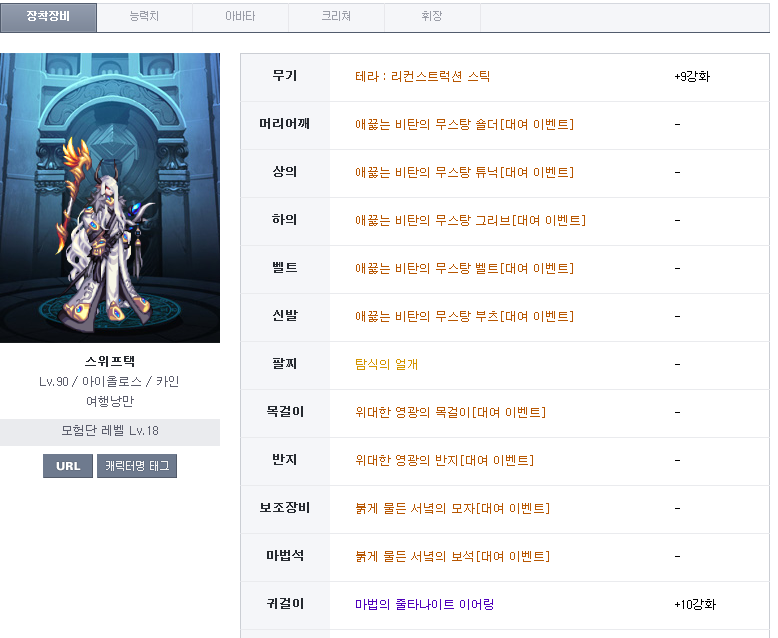Viewport: 778px width, 638px height.
Task: Open 애끓는 비탄의 무스탕 튜닉 item
Action: point(464,172)
